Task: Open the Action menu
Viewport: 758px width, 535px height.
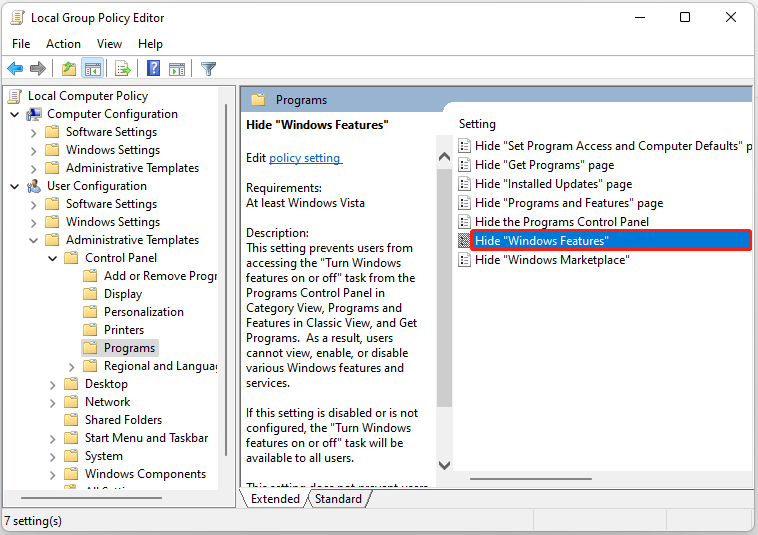Action: (x=63, y=44)
